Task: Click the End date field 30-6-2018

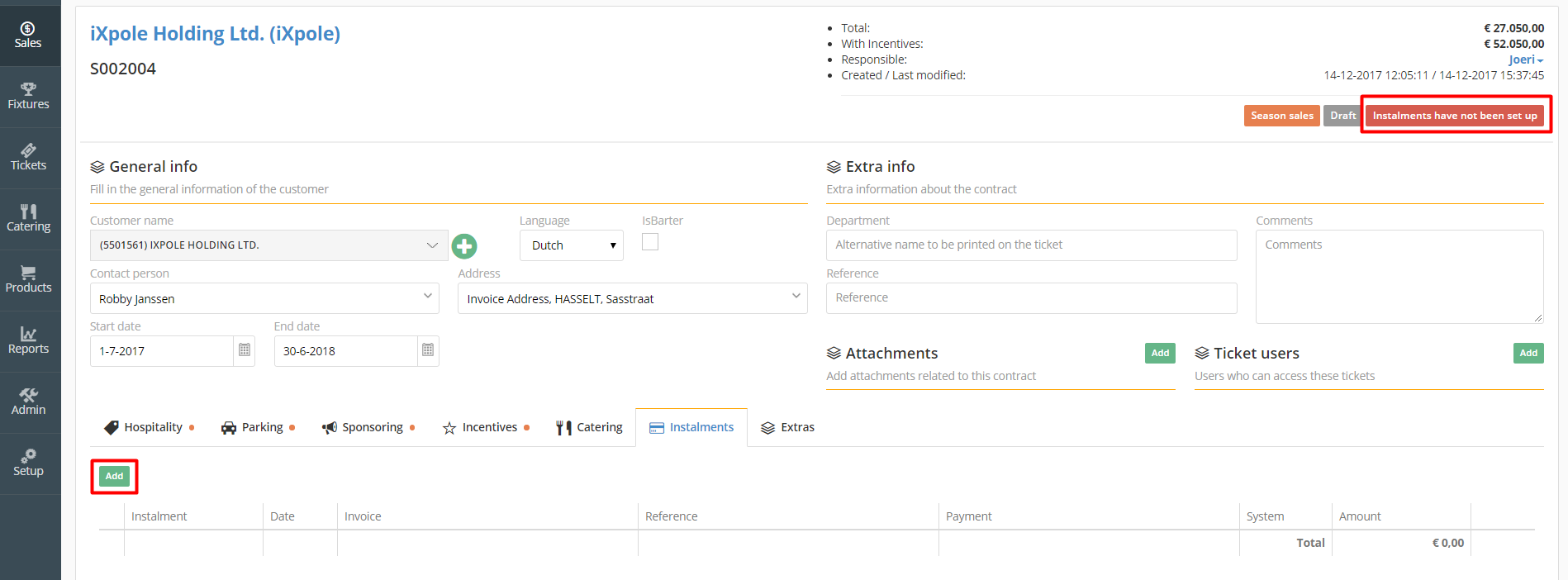Action: [x=345, y=351]
